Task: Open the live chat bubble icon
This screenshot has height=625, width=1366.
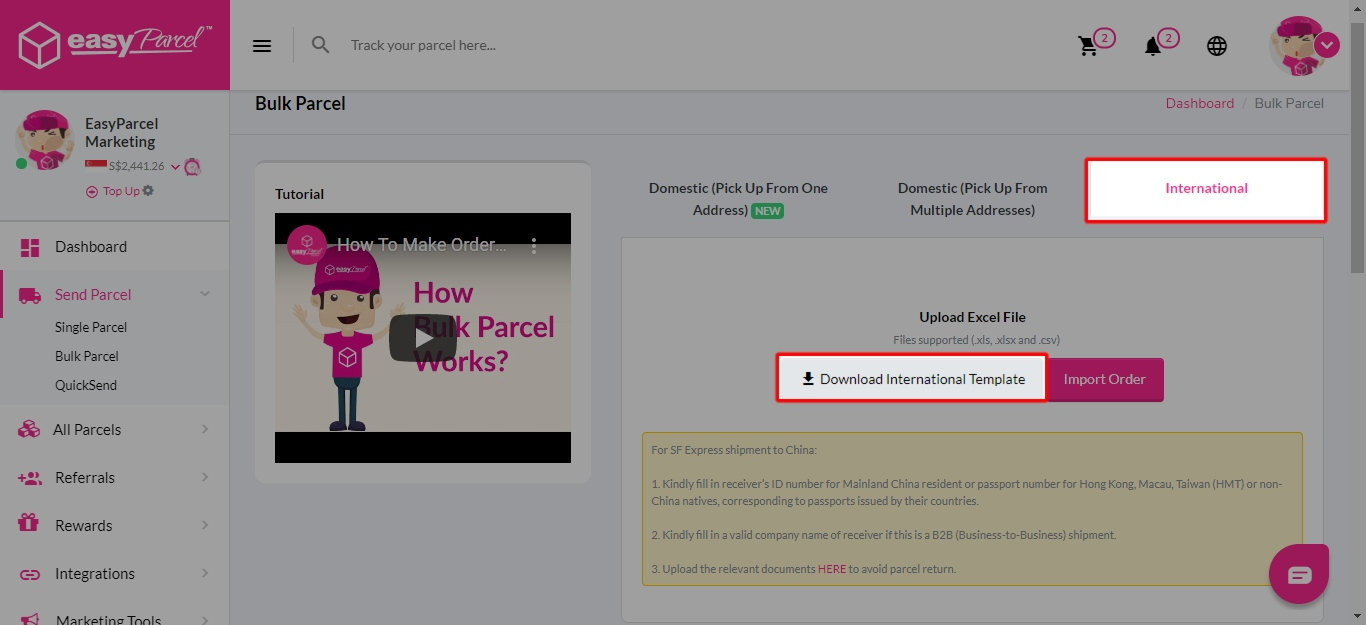Action: tap(1298, 573)
